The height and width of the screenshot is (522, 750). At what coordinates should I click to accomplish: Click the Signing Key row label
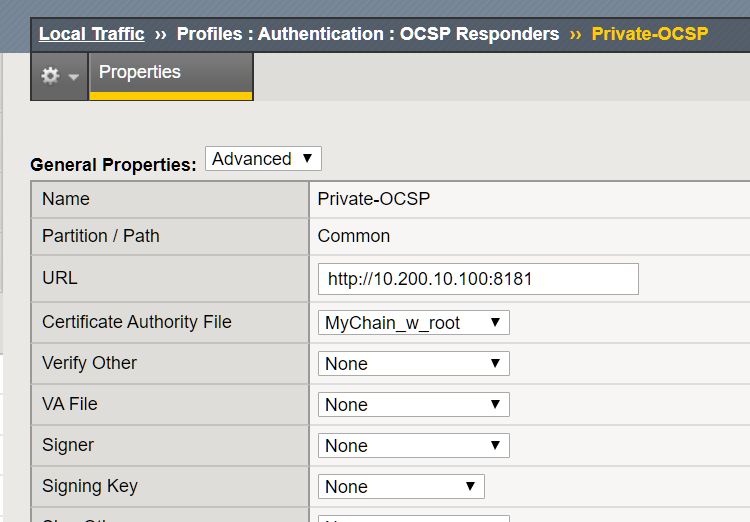pyautogui.click(x=90, y=486)
